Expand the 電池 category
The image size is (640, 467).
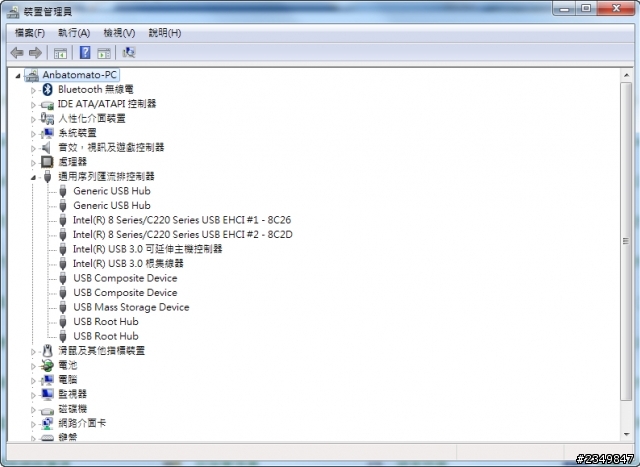click(x=33, y=366)
